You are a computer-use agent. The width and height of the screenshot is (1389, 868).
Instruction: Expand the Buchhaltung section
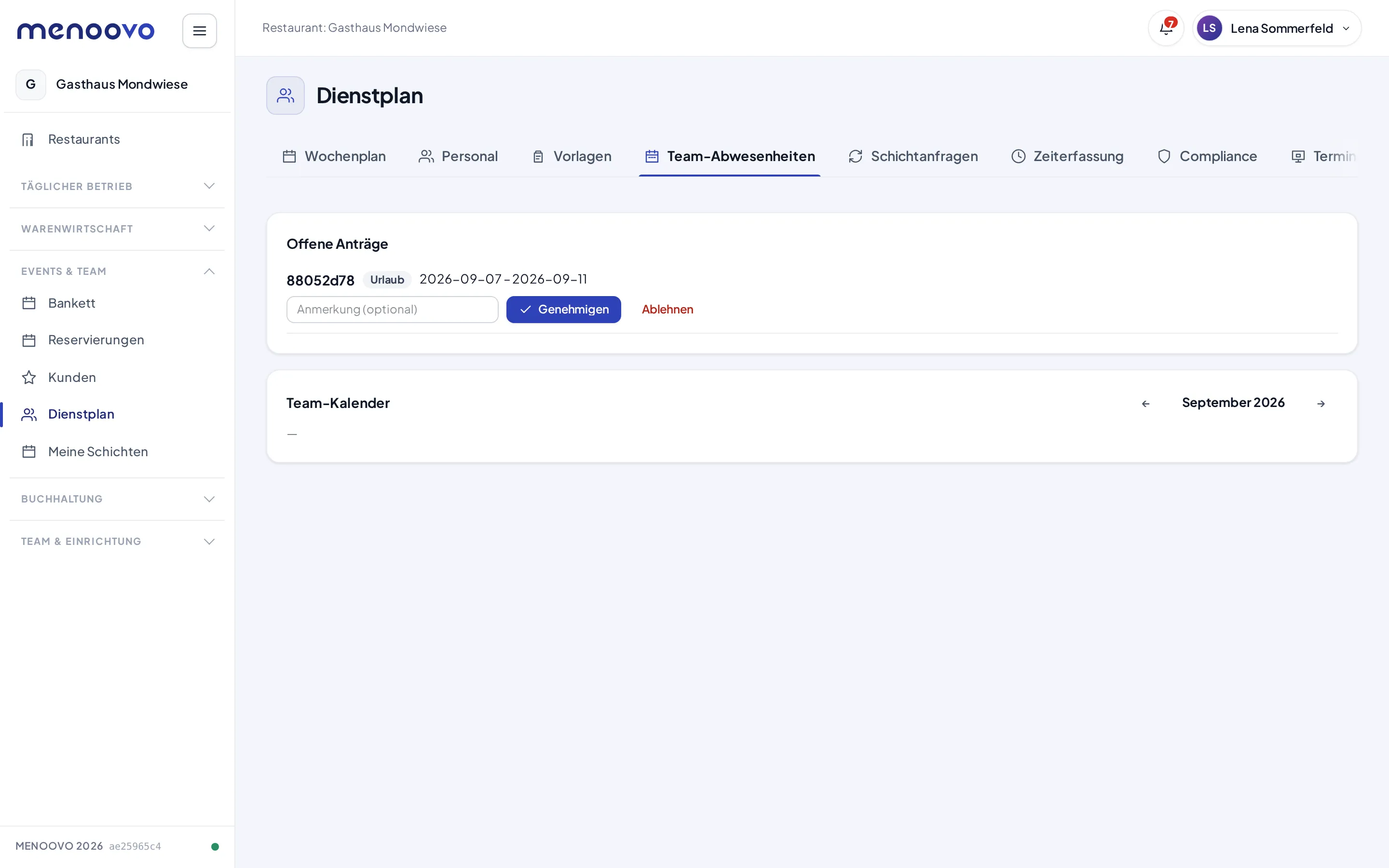(117, 499)
